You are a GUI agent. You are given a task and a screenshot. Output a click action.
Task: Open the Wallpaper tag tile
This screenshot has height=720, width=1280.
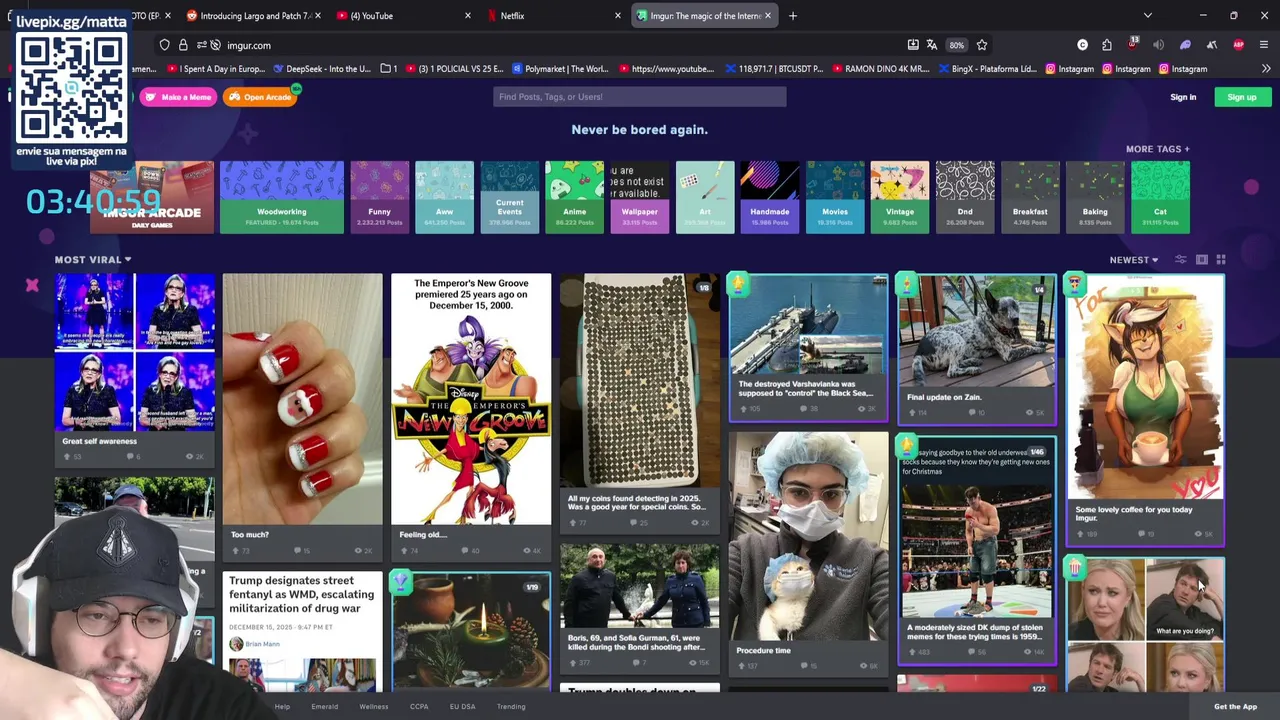[640, 197]
